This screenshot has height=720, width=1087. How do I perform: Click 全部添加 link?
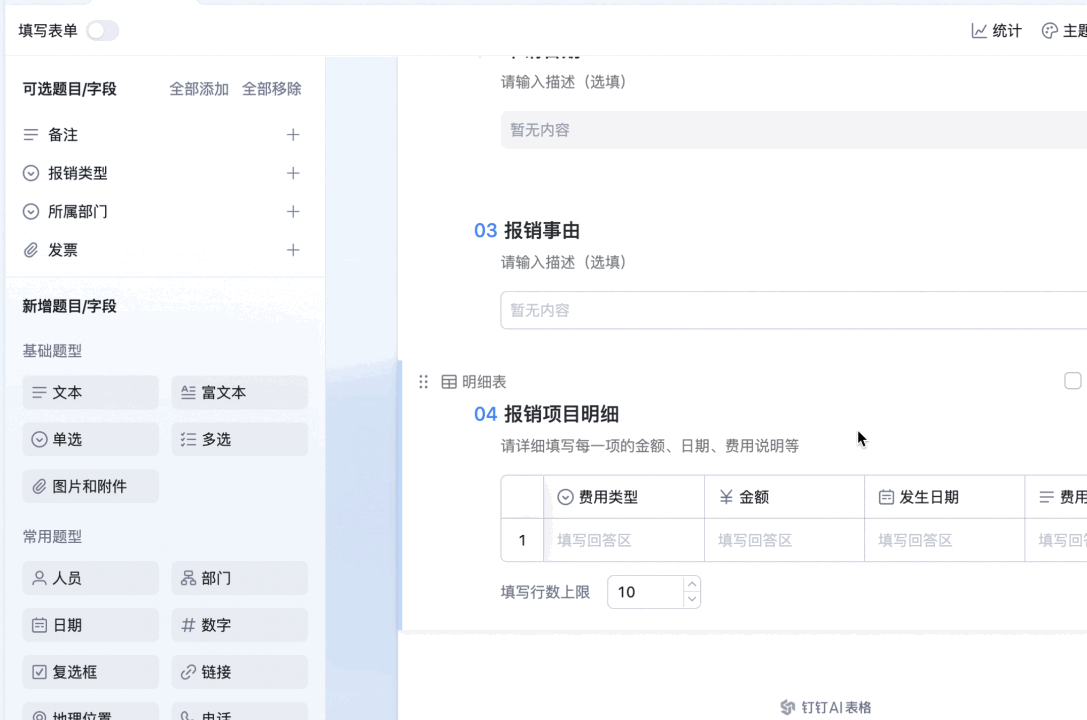point(199,89)
